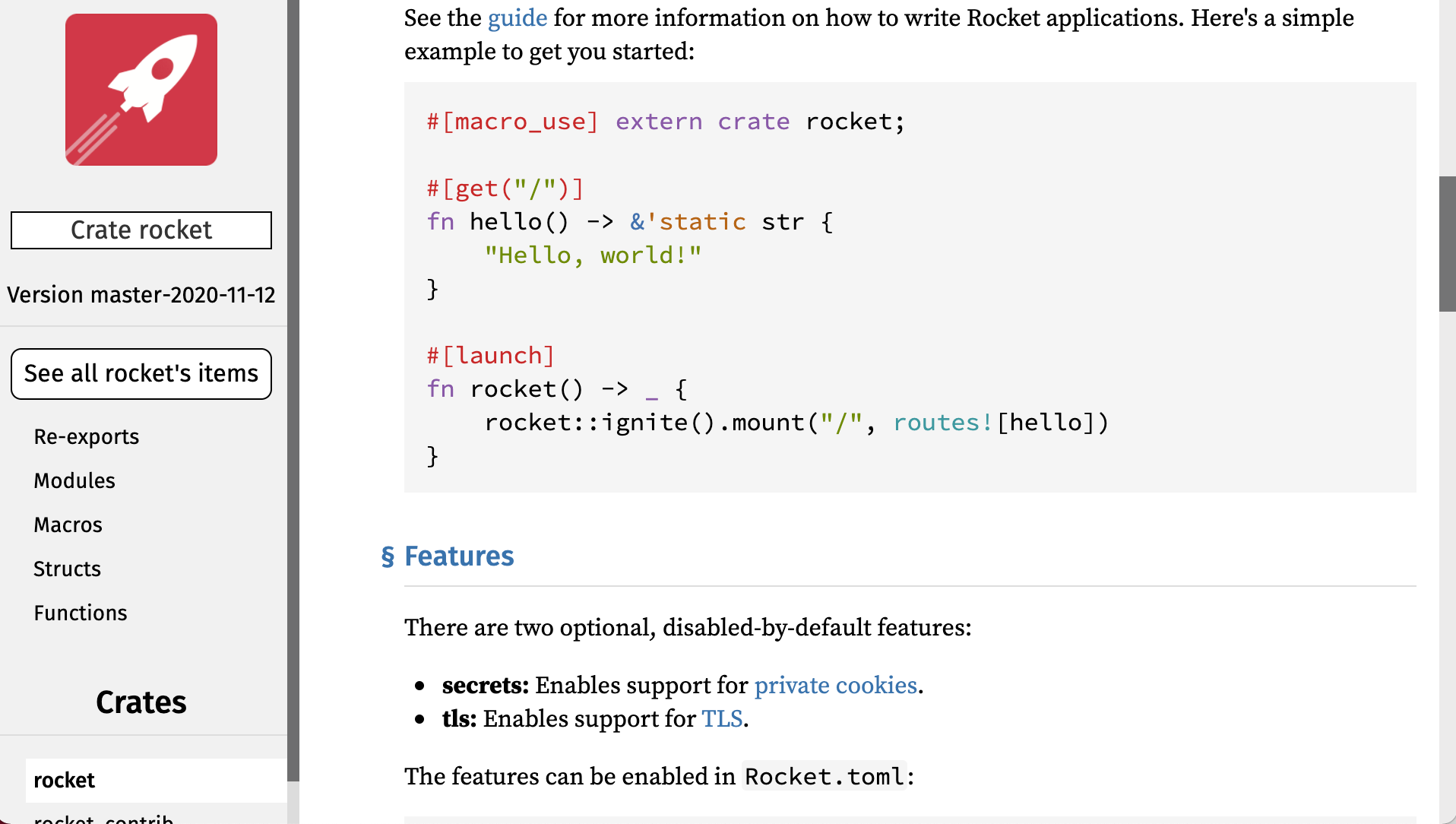Navigate to the Re-exports section
This screenshot has width=1456, height=824.
tap(86, 436)
